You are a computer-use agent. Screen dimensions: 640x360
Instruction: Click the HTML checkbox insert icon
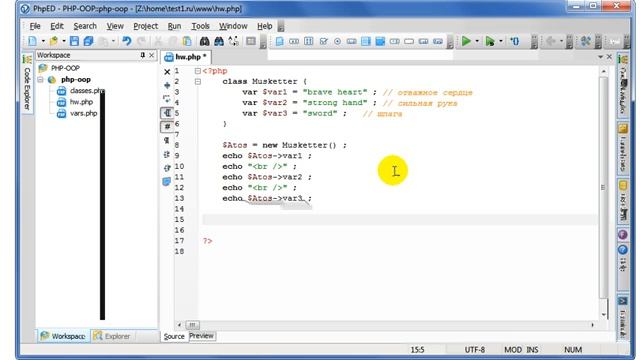coord(323,42)
